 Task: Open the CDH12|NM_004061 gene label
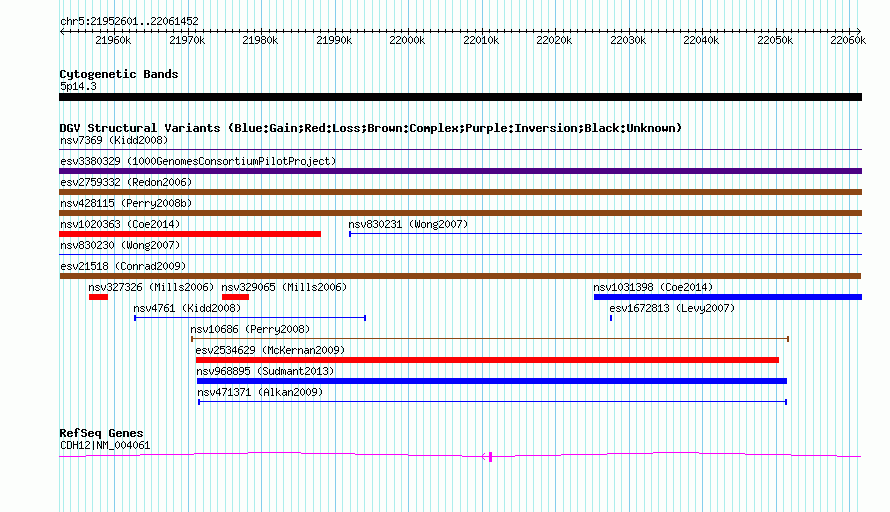105,446
